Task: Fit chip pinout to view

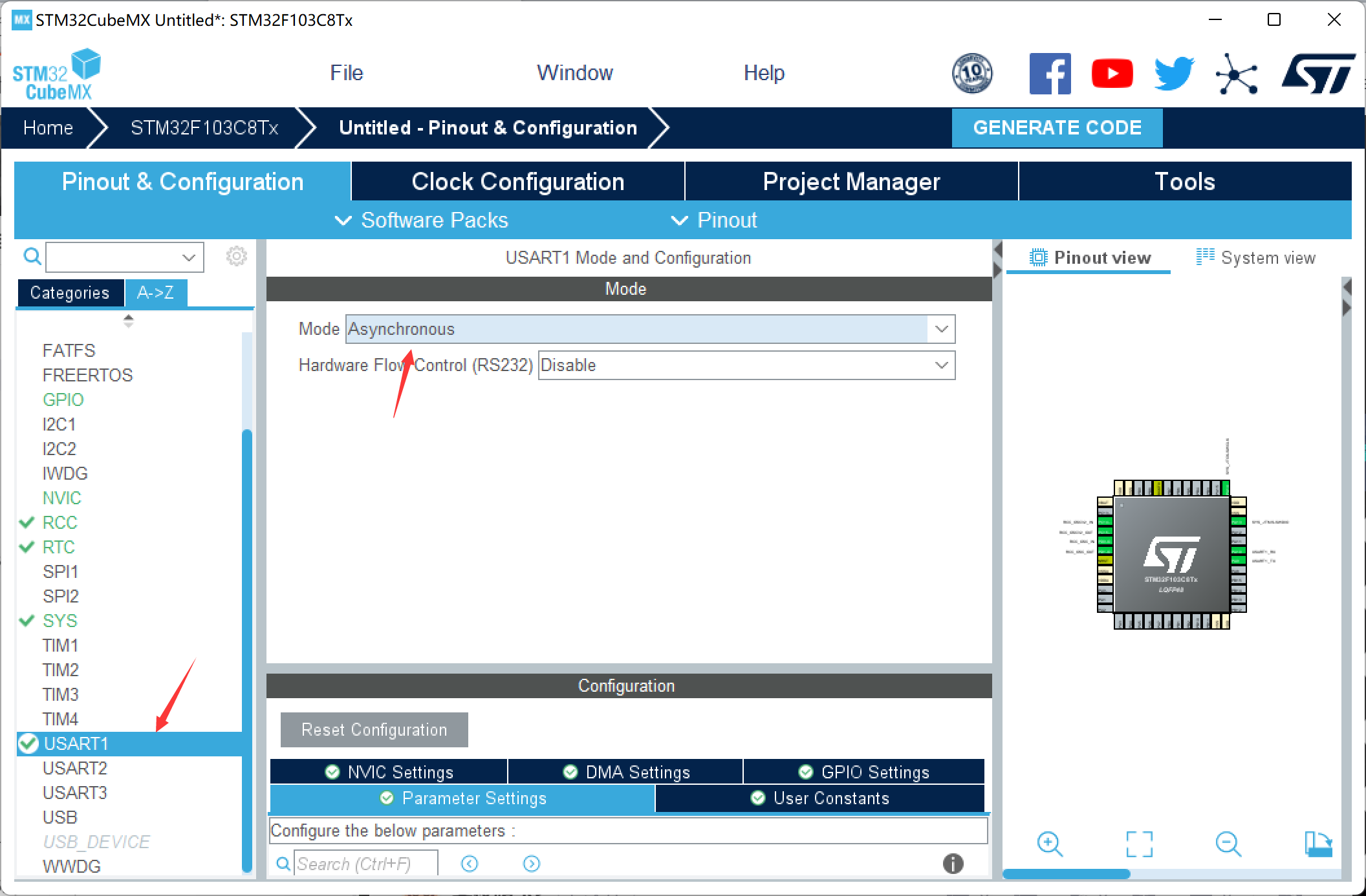Action: pos(1139,844)
